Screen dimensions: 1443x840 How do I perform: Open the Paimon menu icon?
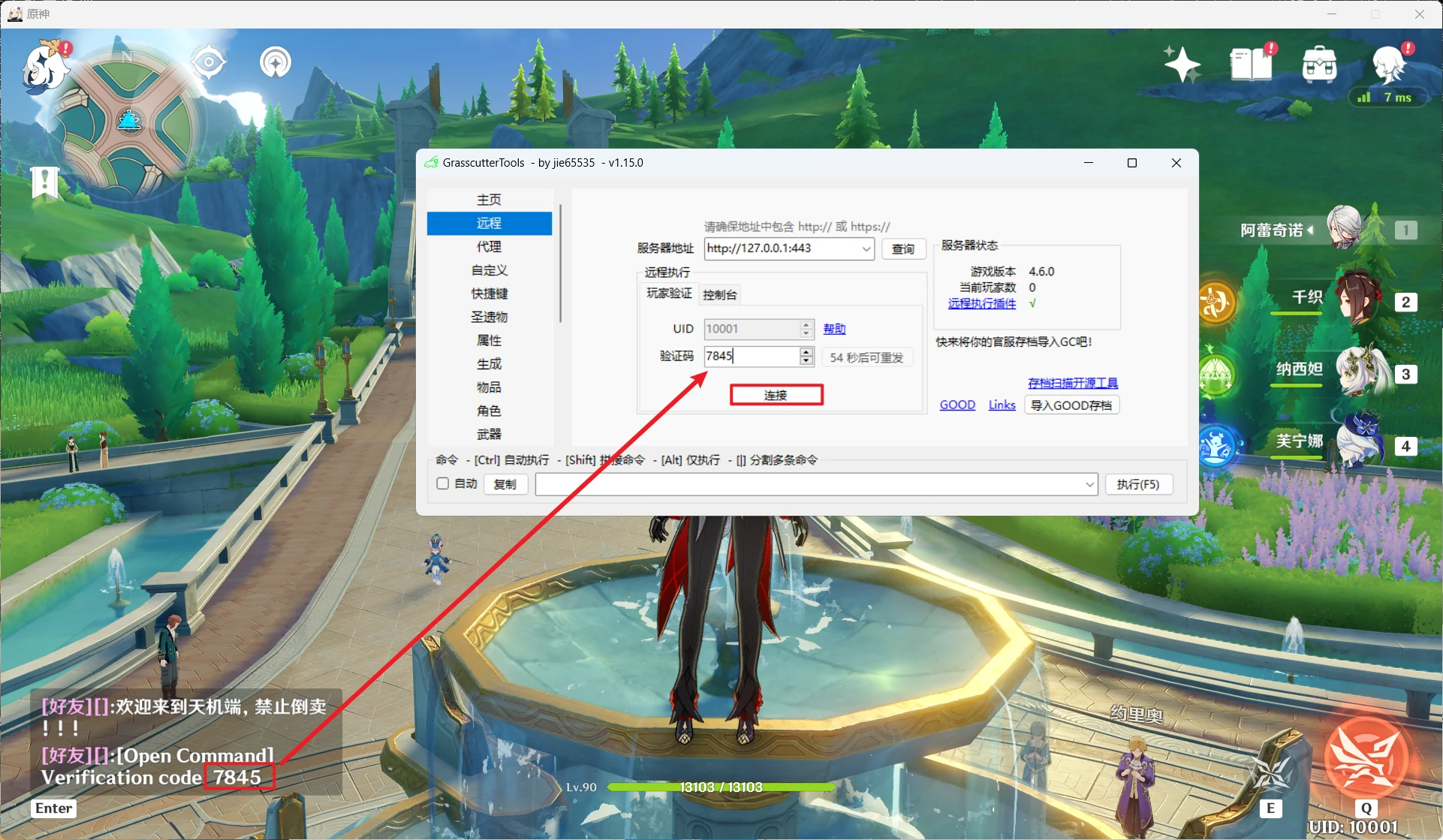[47, 68]
